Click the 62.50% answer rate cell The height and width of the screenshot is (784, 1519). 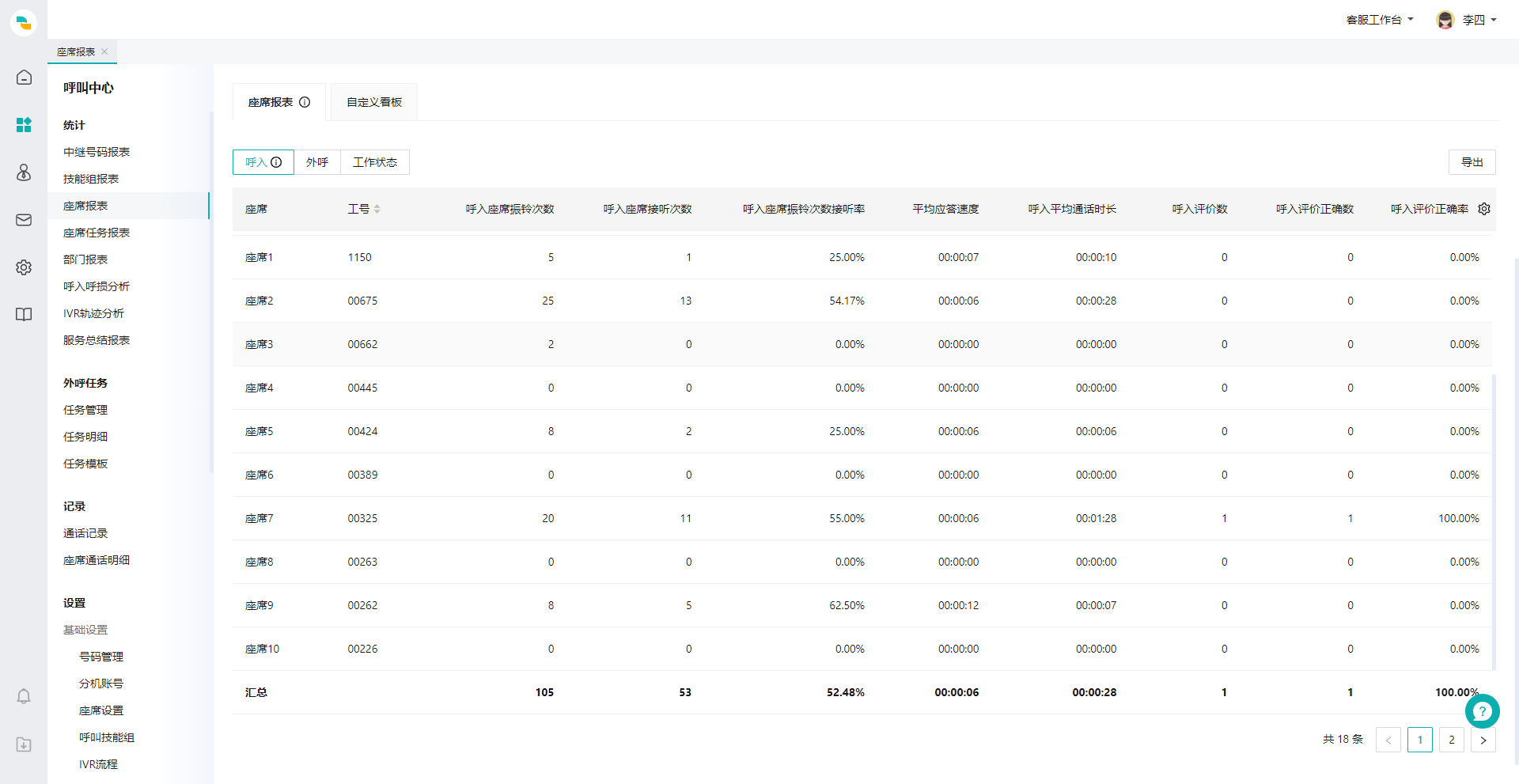[847, 605]
